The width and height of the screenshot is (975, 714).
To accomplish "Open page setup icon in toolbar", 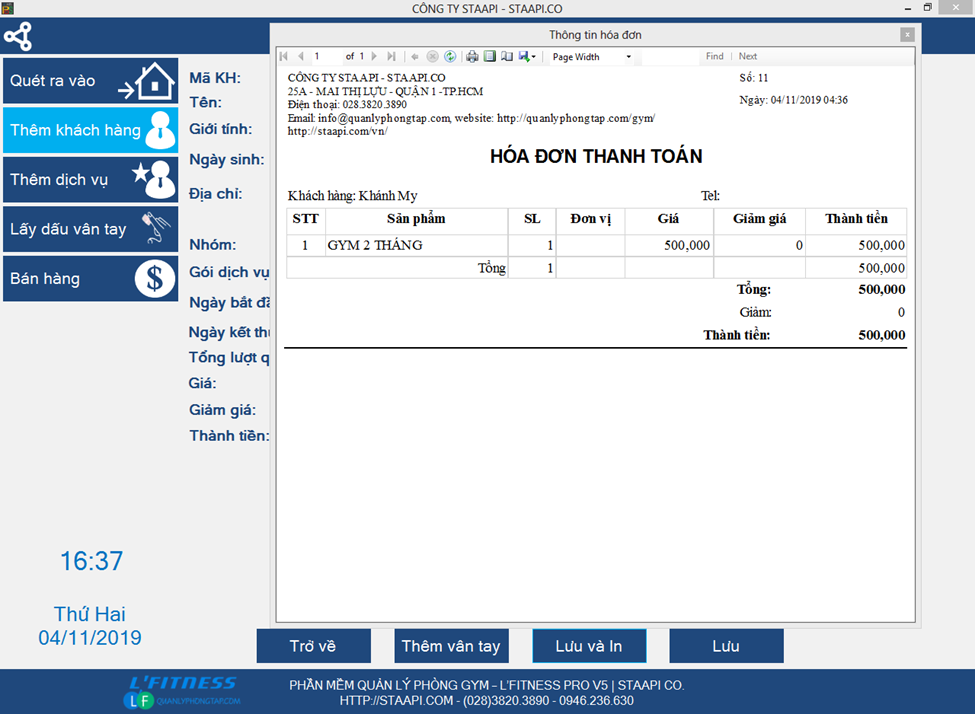I will coord(506,57).
